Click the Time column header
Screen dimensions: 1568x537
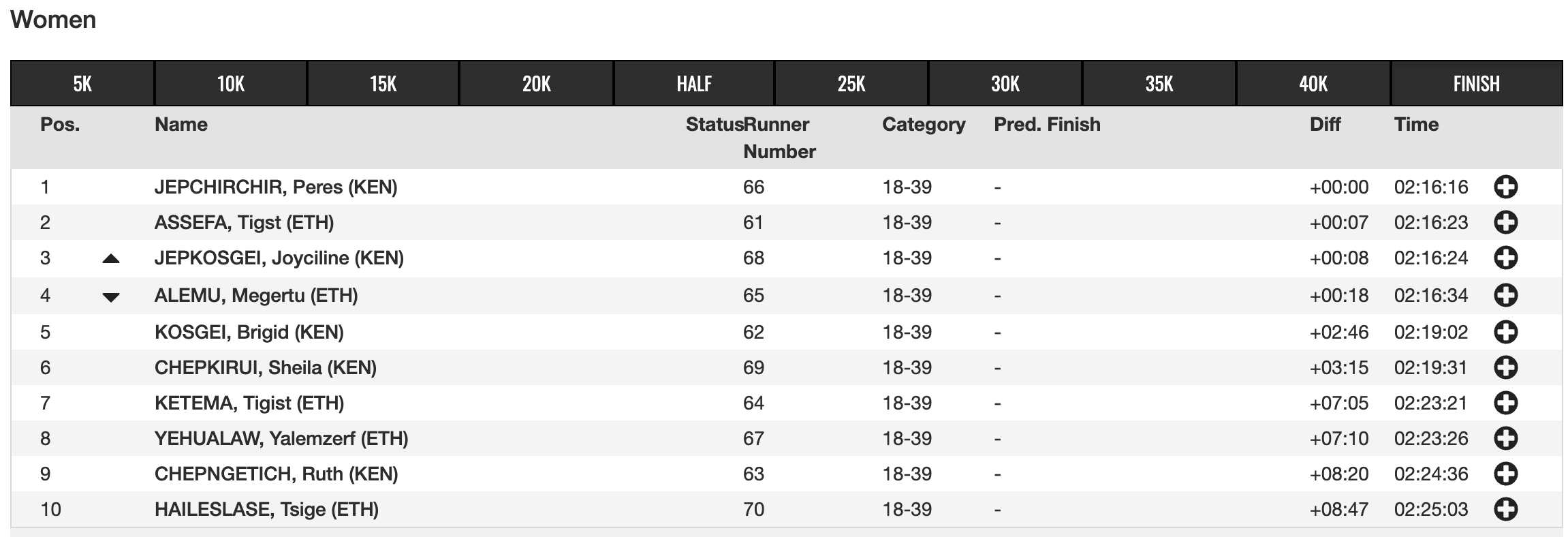1416,124
